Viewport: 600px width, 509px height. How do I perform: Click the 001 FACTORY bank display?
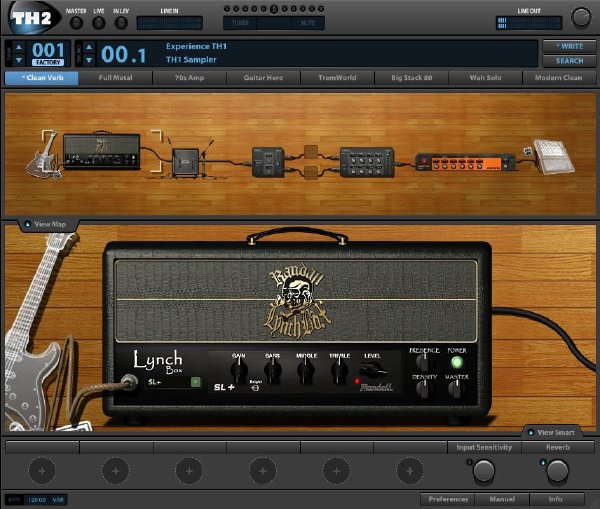[48, 54]
